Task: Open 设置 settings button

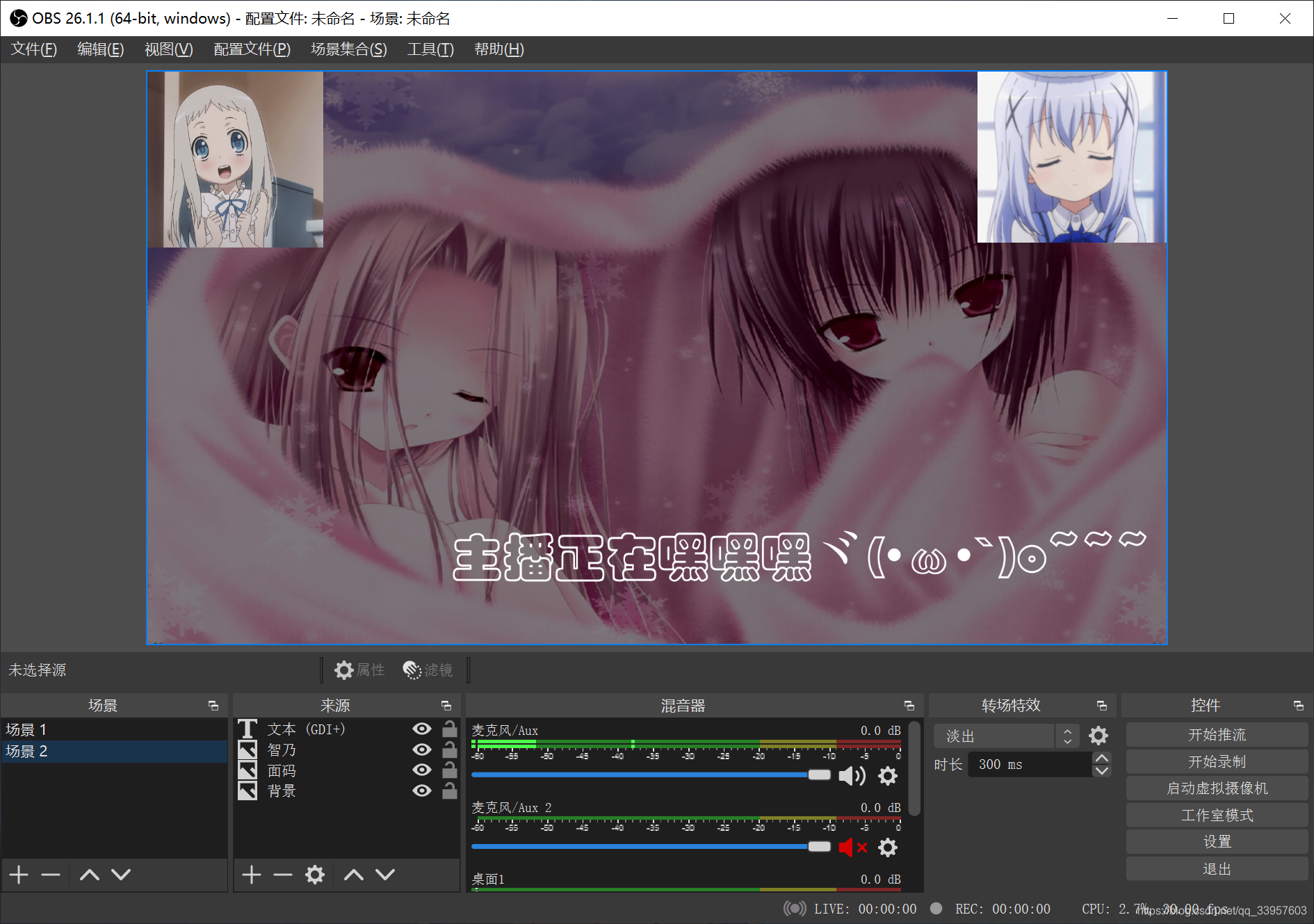Action: (1217, 842)
